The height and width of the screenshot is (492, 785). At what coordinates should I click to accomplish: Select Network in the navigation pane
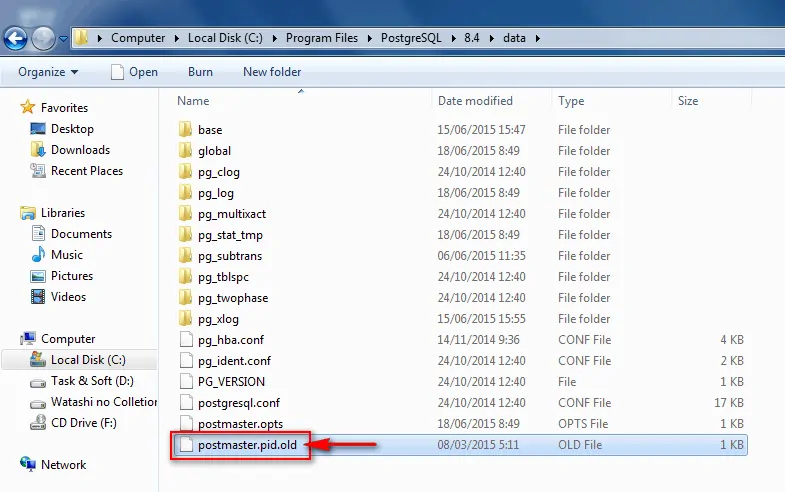(x=63, y=465)
